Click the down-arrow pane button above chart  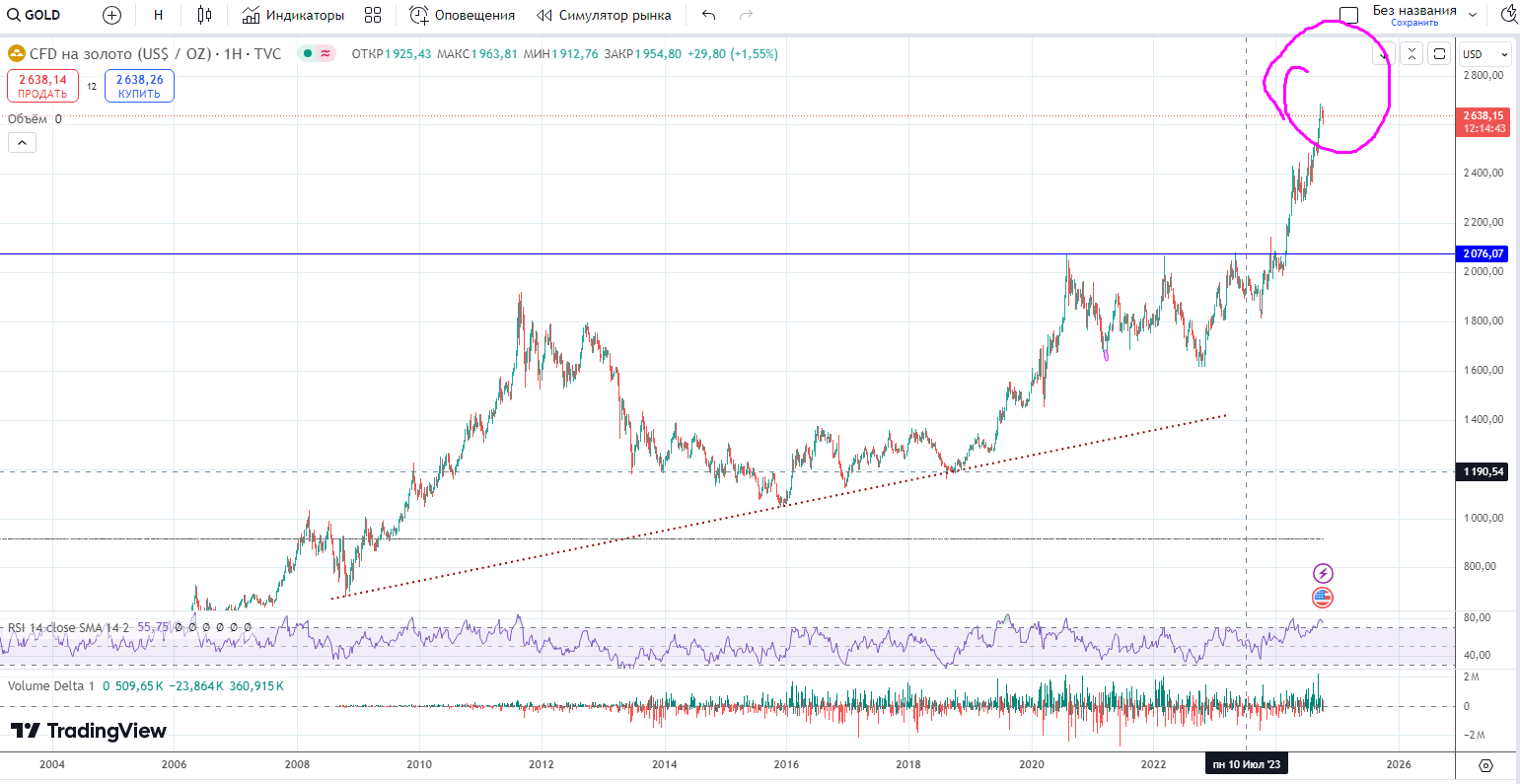click(1383, 53)
